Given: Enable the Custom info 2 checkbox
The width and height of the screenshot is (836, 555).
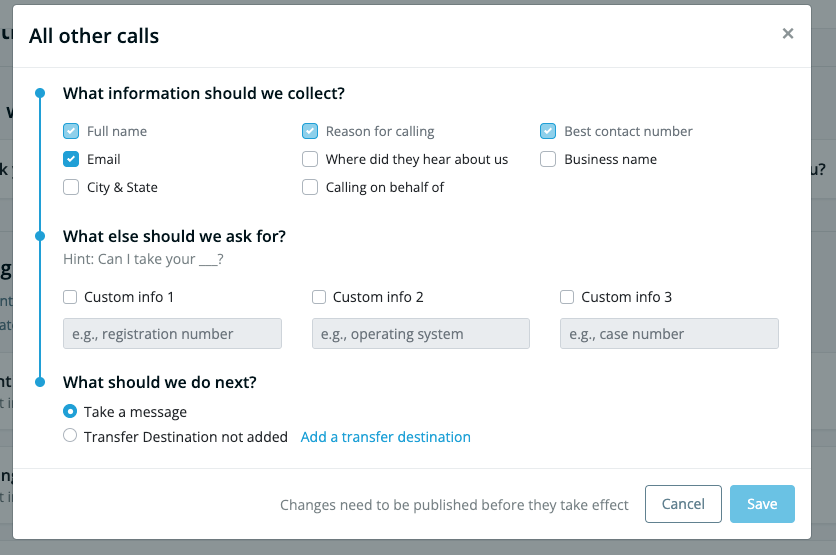Looking at the screenshot, I should pos(319,297).
